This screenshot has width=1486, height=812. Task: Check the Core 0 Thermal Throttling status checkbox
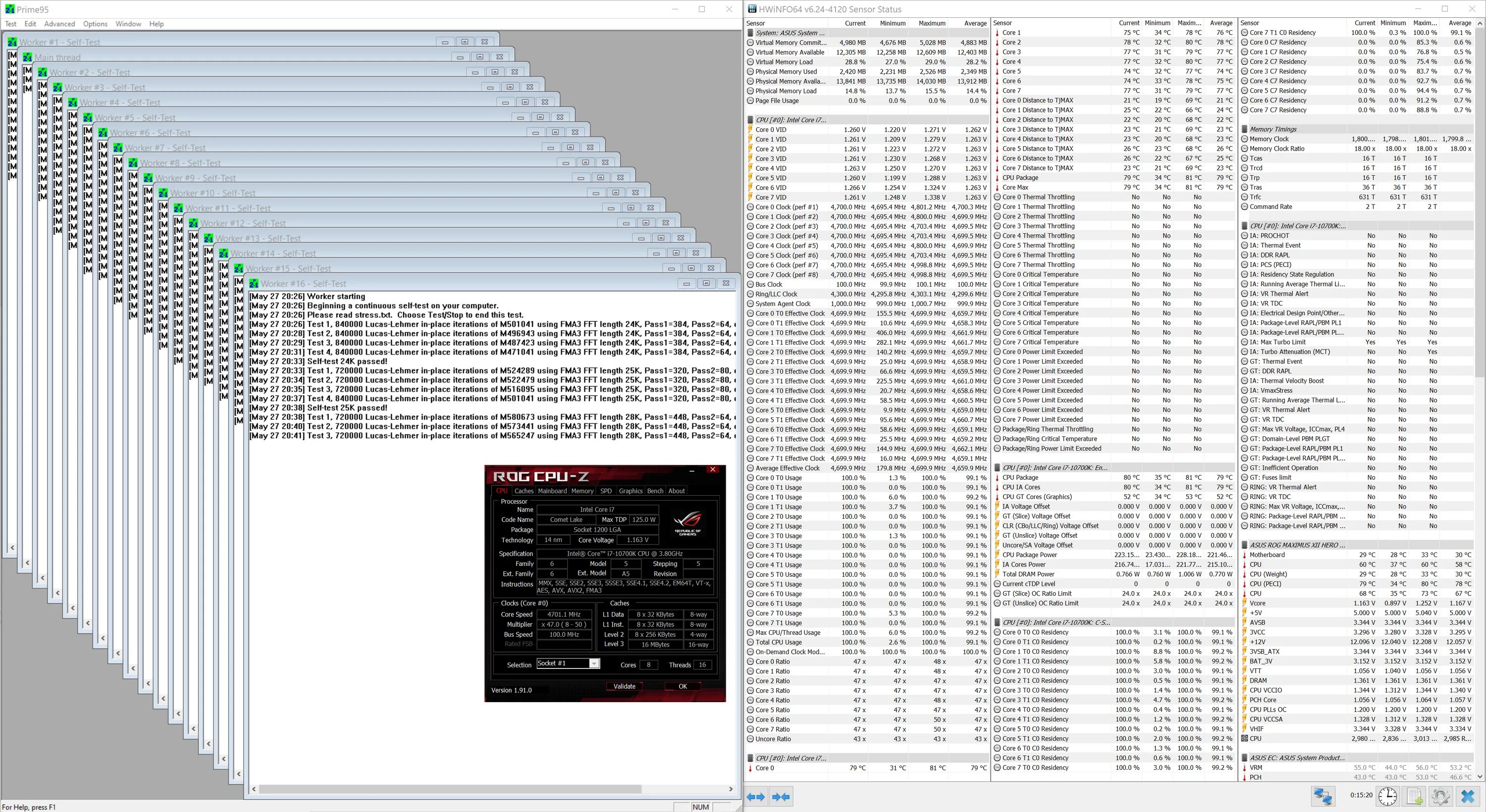(x=1001, y=197)
